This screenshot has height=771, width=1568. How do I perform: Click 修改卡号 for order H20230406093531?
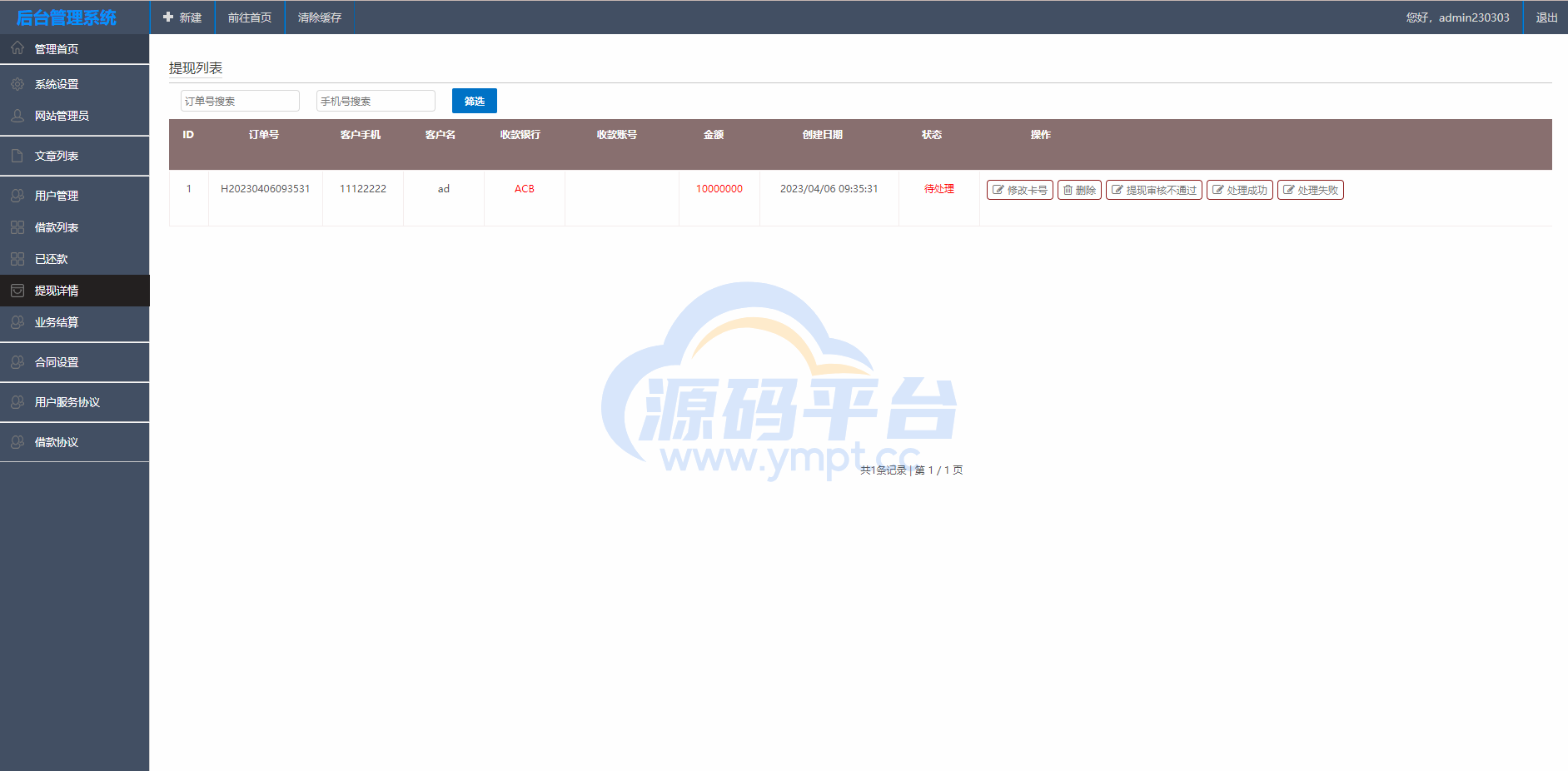coord(1020,190)
